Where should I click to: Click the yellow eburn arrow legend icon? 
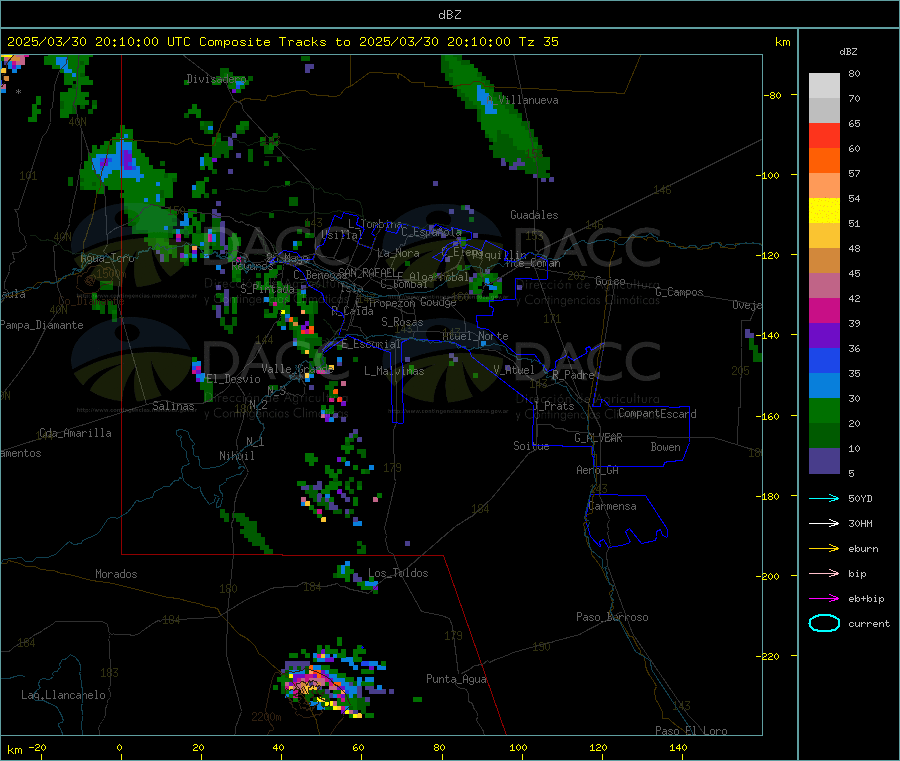tap(824, 548)
